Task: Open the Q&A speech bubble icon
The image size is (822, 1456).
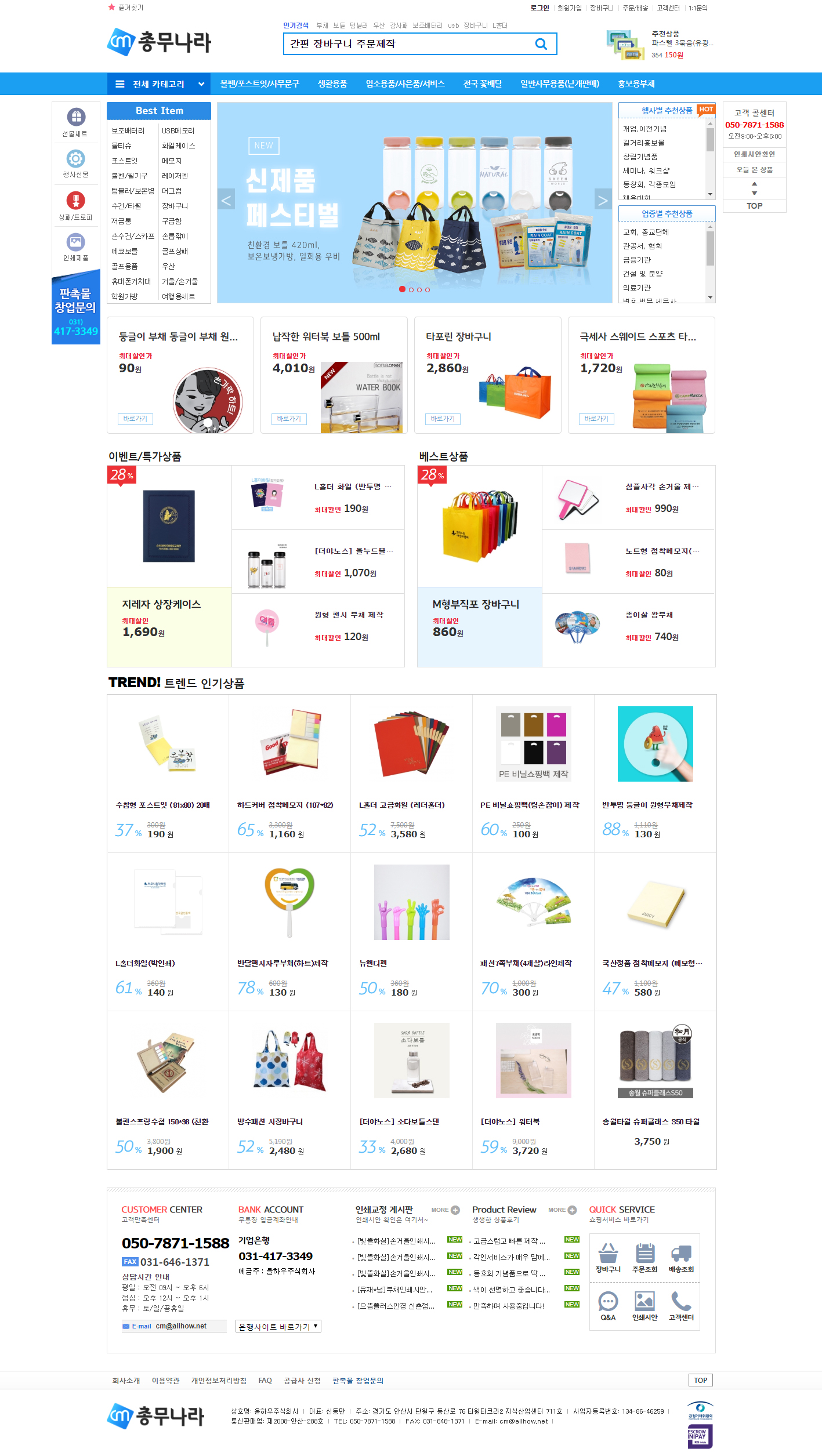Action: coord(608,1301)
